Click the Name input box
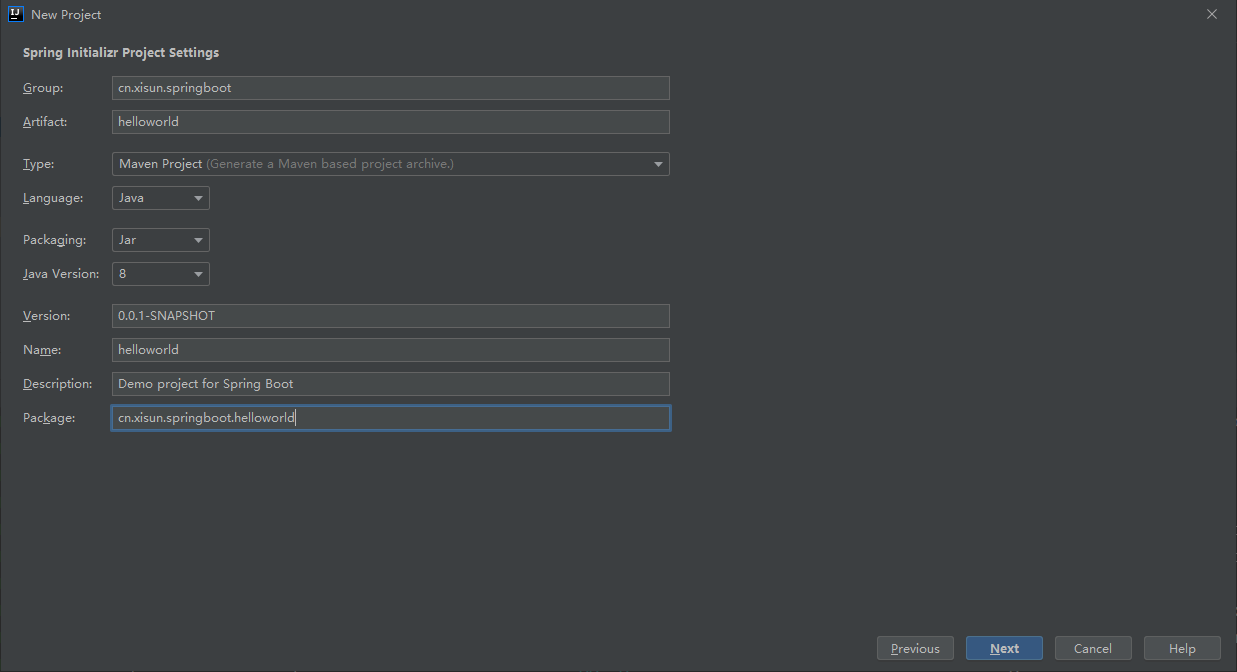 pyautogui.click(x=390, y=350)
